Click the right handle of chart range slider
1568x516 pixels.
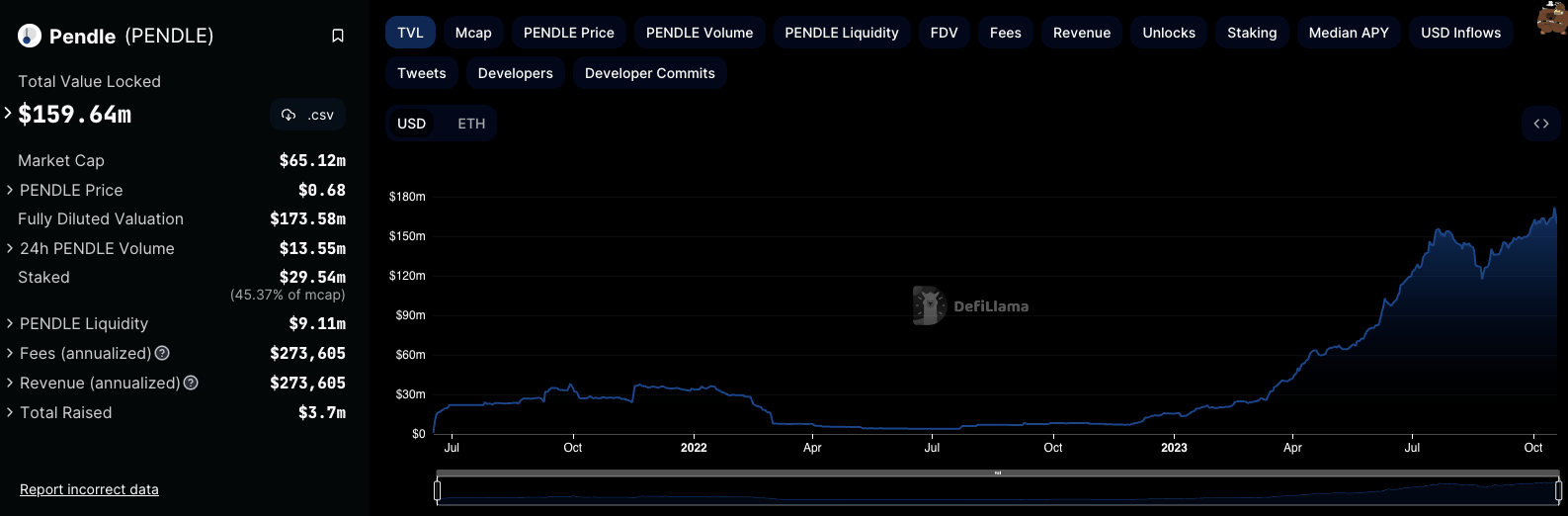[x=1558, y=489]
